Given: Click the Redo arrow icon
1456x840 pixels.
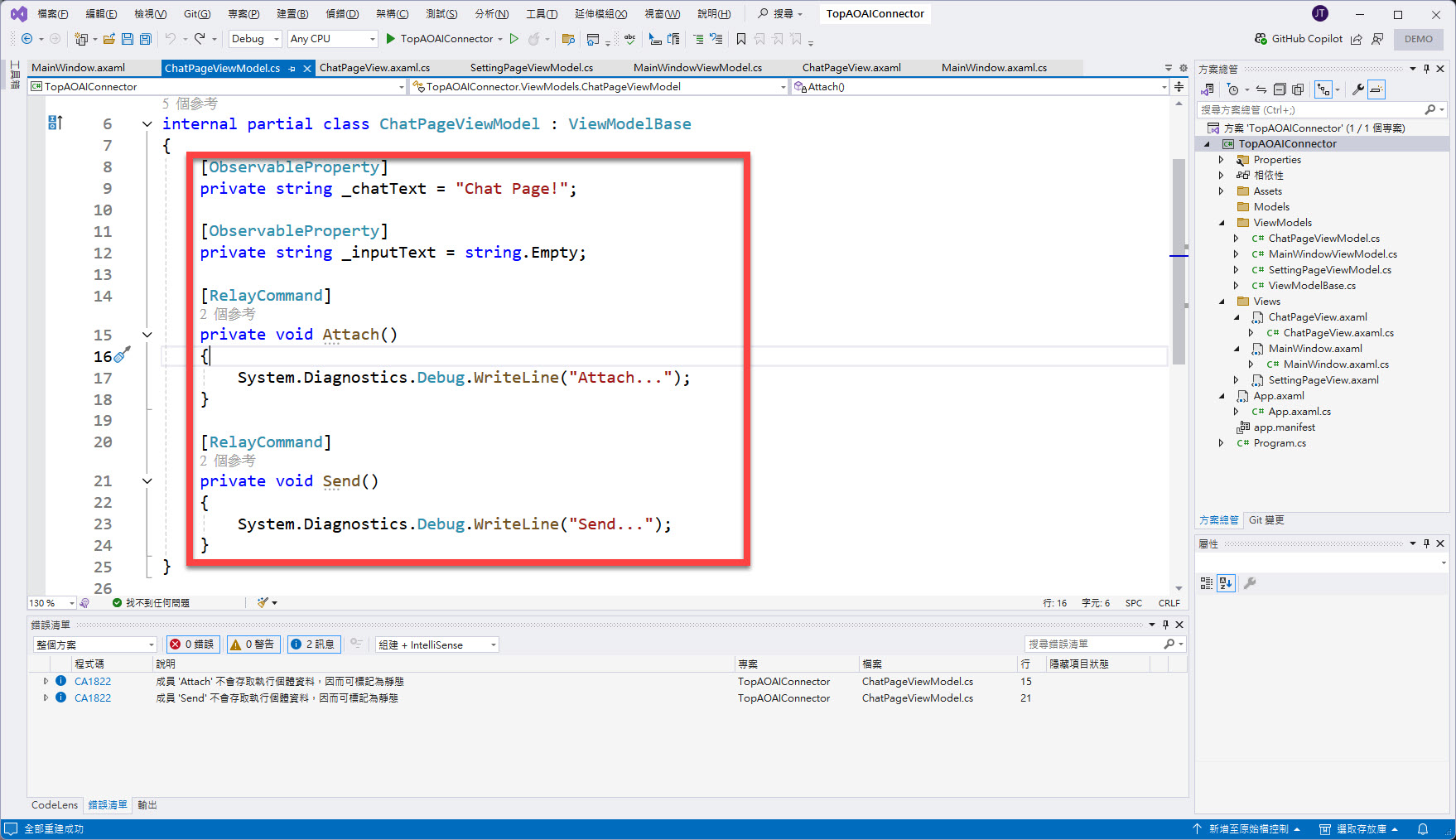Looking at the screenshot, I should click(x=200, y=39).
